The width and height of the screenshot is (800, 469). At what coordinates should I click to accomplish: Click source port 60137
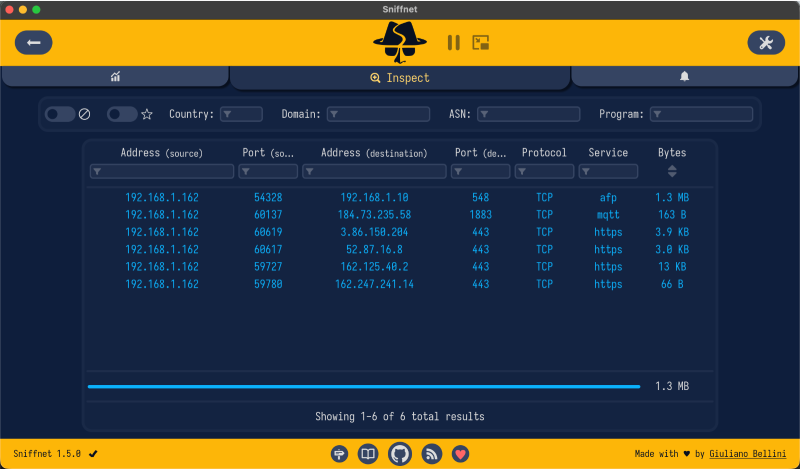[x=268, y=215]
